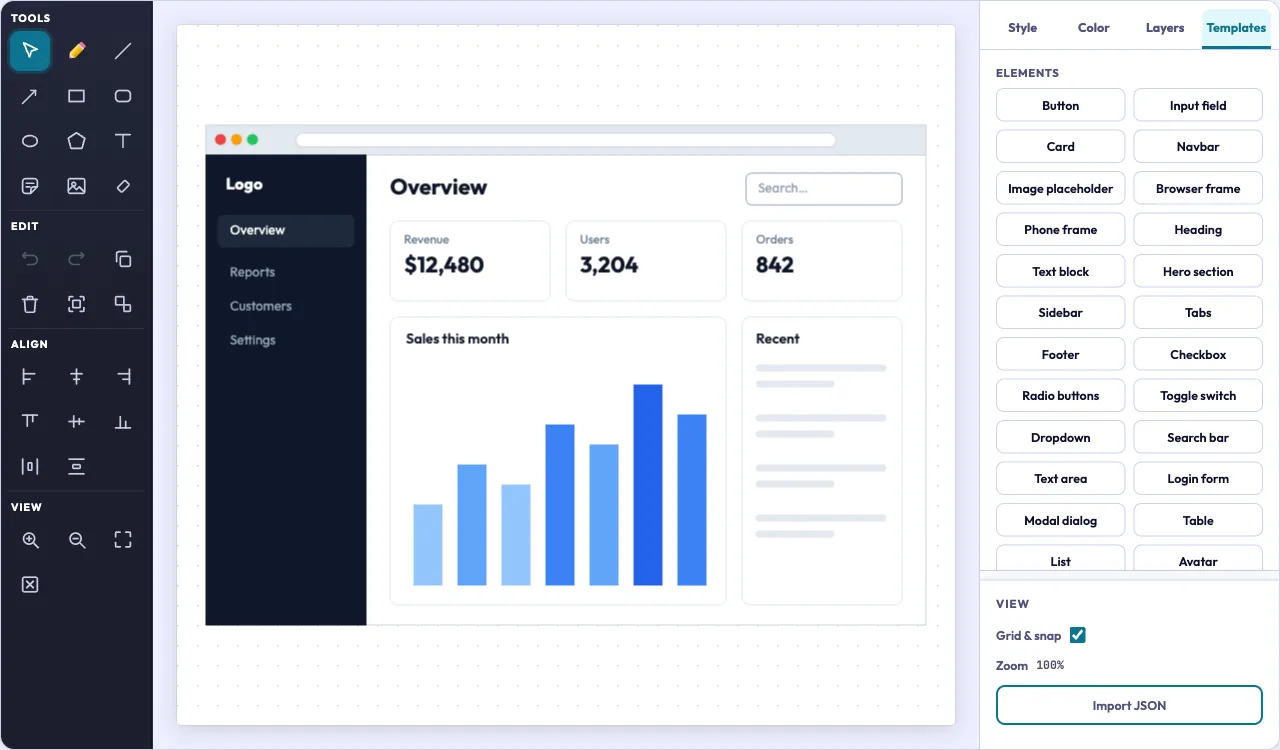
Task: Select the pencil drawing tool
Action: [76, 51]
